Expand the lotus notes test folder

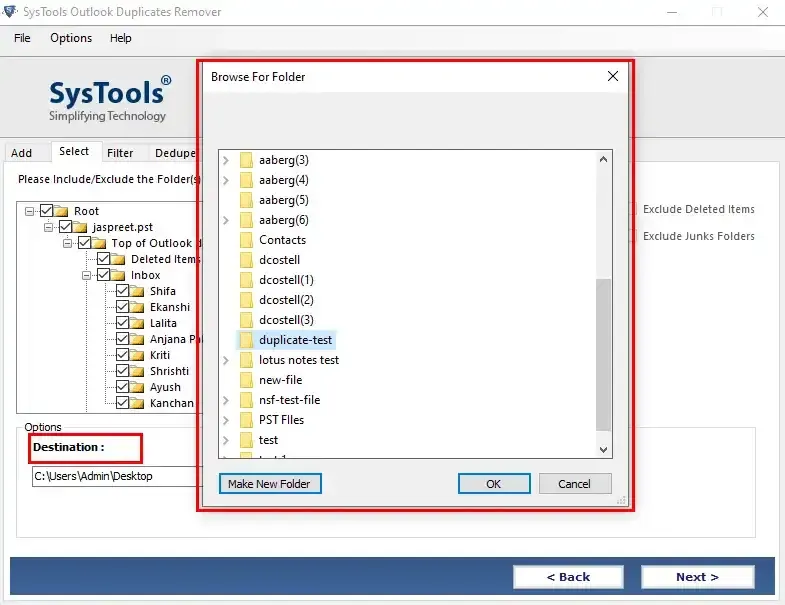226,360
